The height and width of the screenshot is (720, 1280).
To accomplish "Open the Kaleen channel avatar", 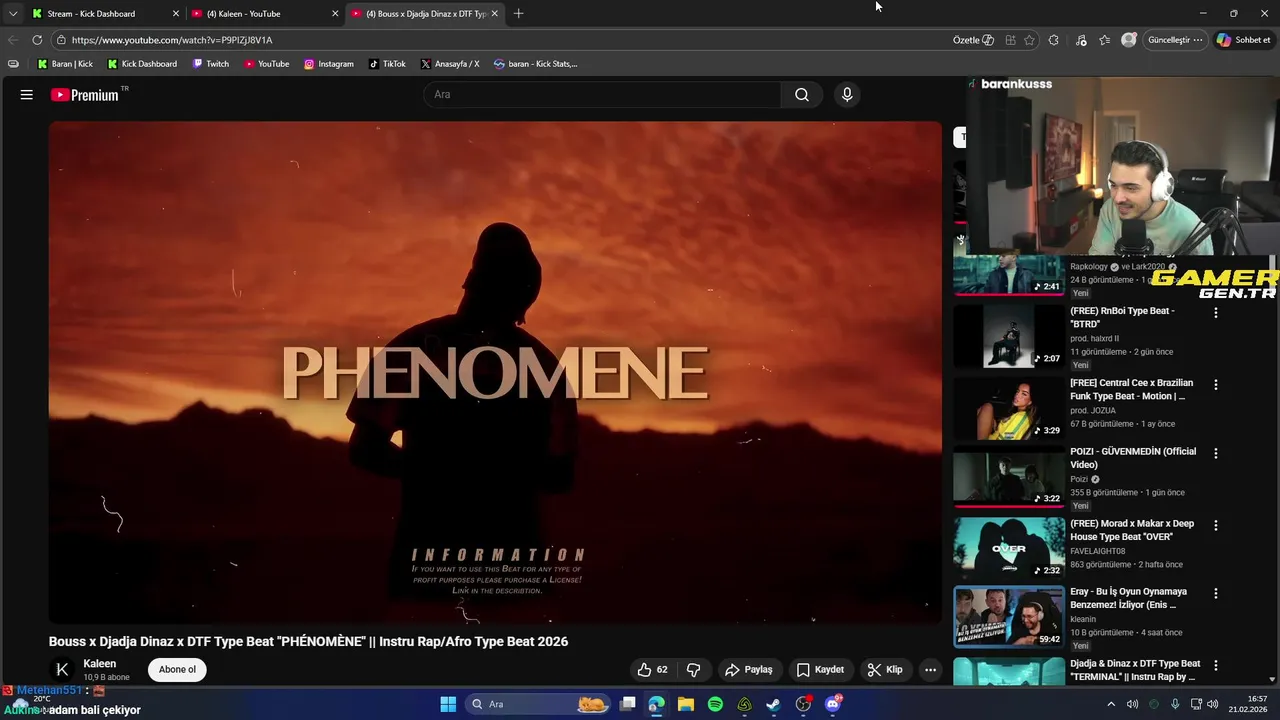I will [x=62, y=670].
